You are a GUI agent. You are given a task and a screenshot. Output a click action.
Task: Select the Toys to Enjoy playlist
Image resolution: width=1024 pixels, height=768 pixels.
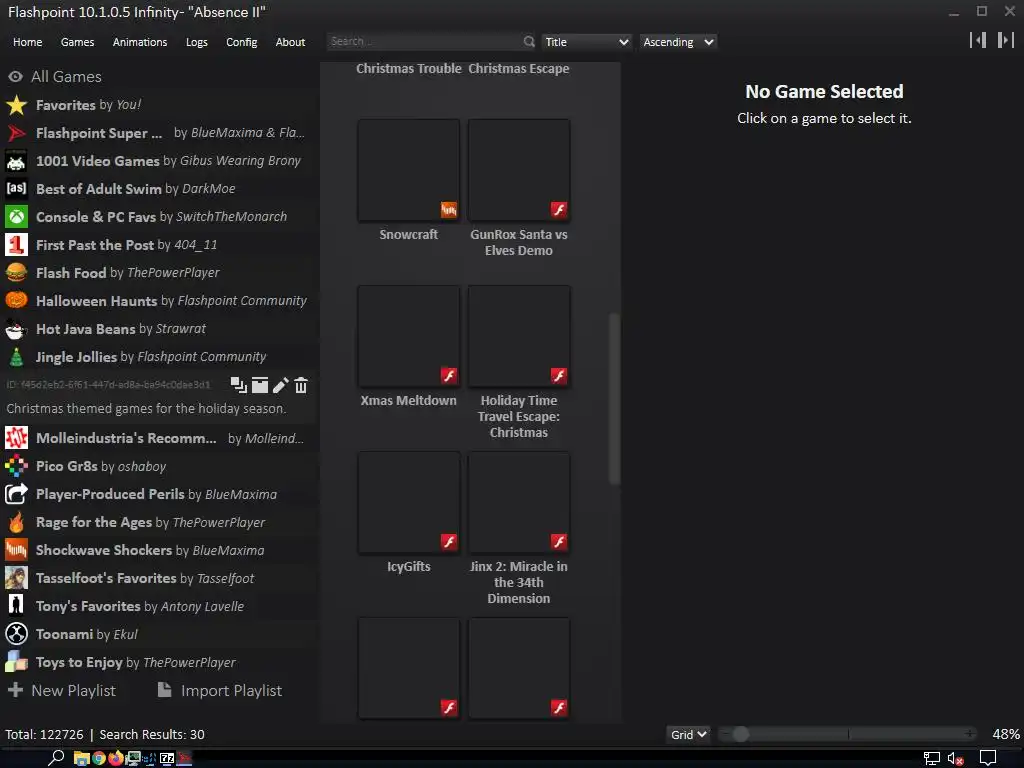tap(159, 662)
